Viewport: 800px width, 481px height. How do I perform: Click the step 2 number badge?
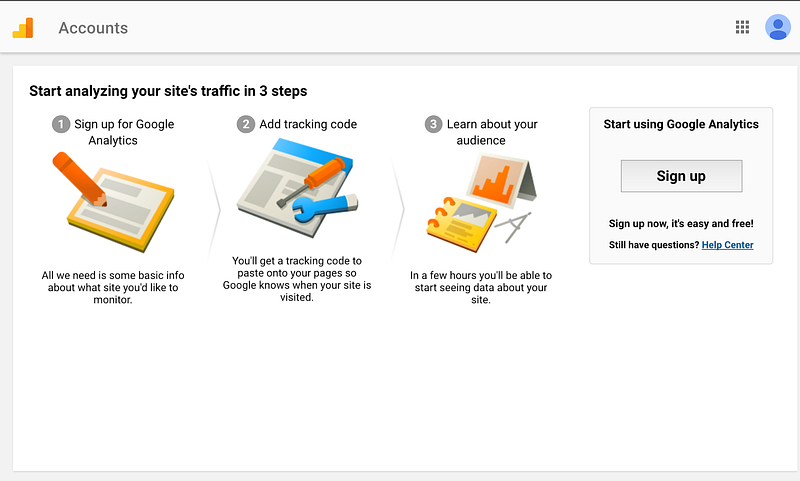pyautogui.click(x=245, y=124)
